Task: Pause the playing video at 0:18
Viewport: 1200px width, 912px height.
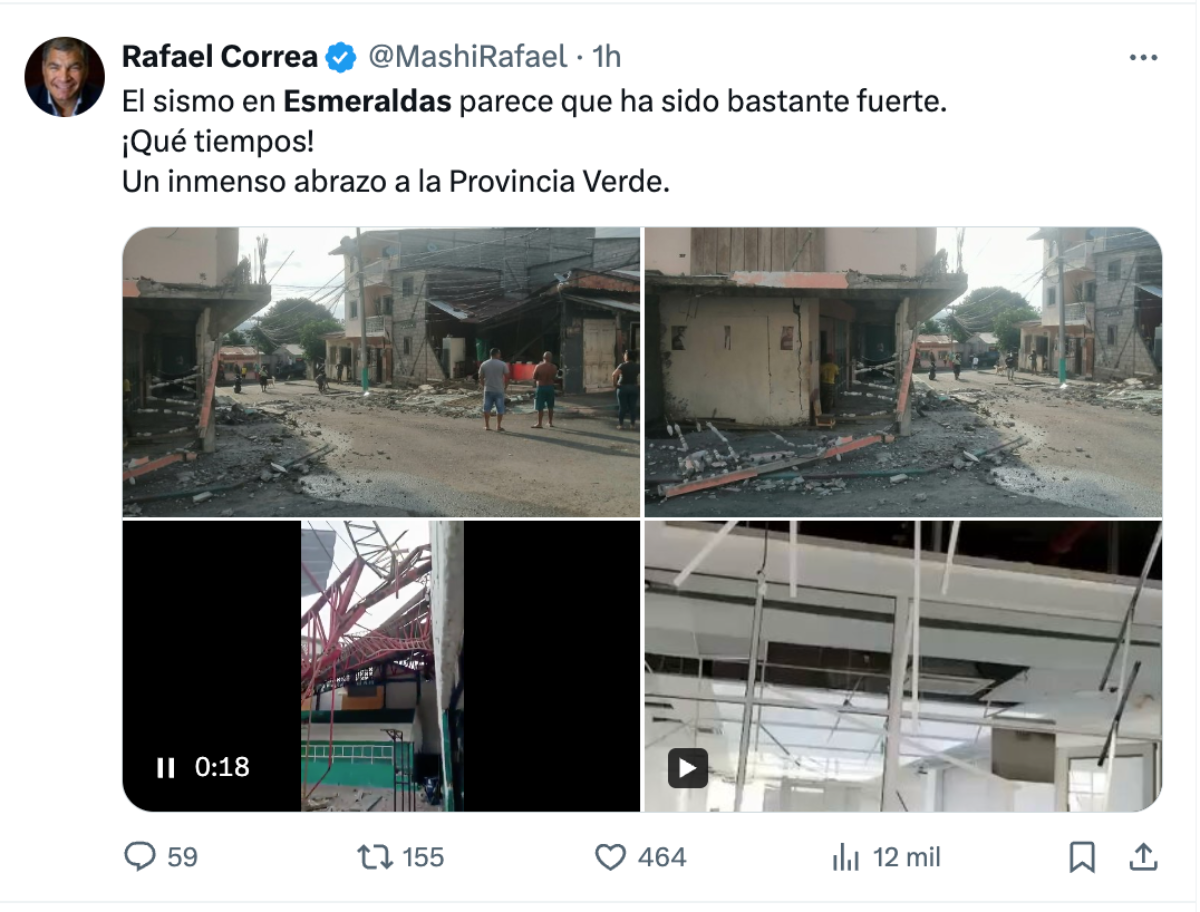Action: [165, 768]
